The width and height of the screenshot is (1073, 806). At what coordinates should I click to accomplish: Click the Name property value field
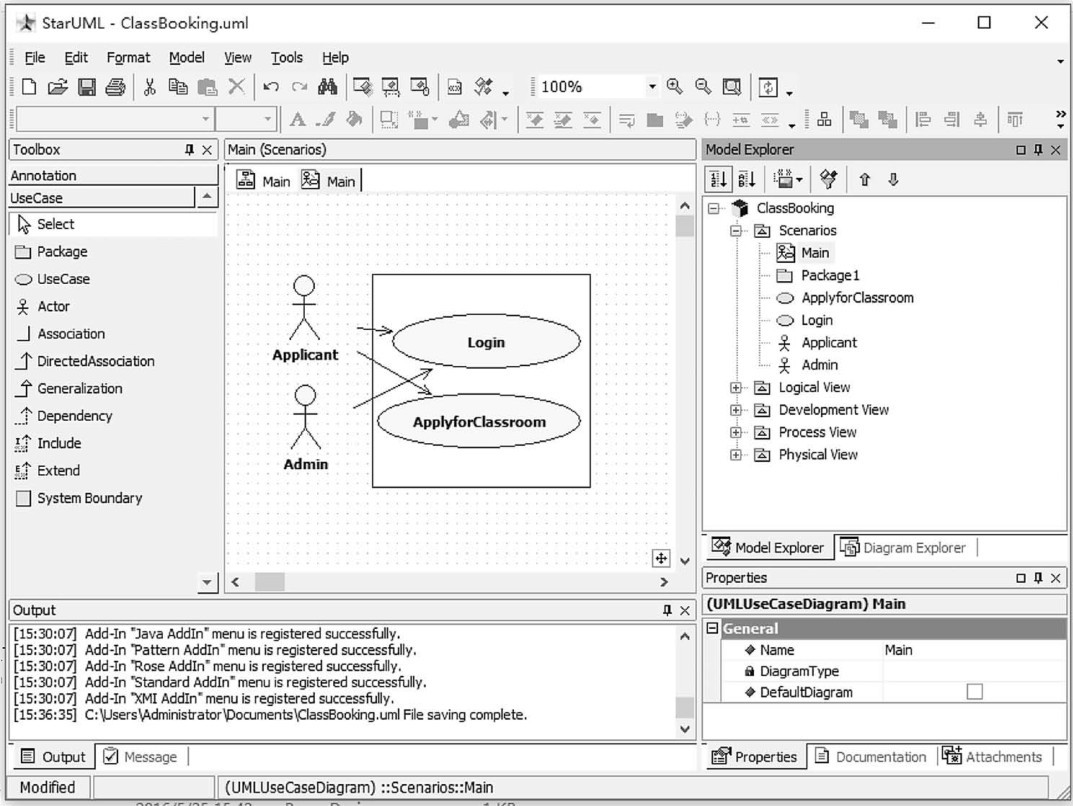(x=974, y=650)
